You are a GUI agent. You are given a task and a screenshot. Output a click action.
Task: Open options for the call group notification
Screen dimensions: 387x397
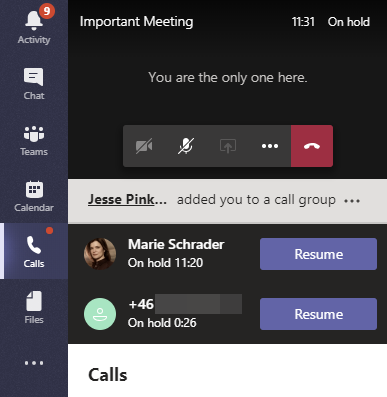352,201
